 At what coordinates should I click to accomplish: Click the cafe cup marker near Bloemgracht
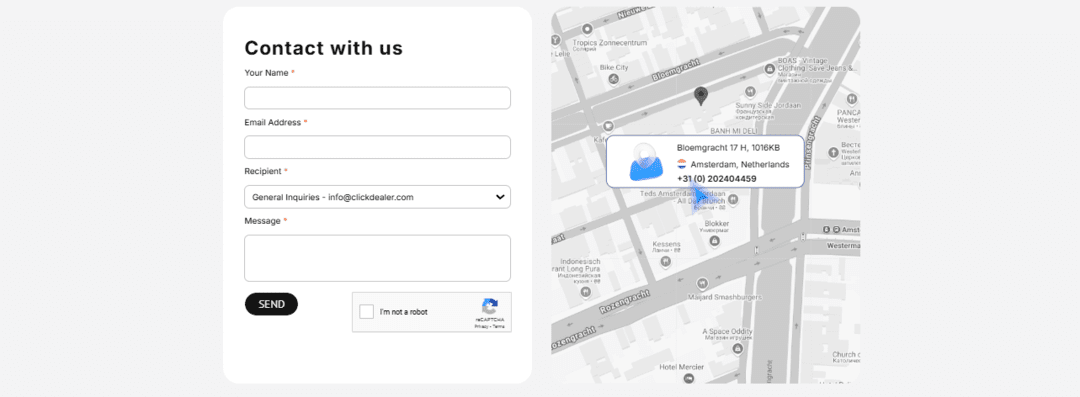click(x=608, y=126)
